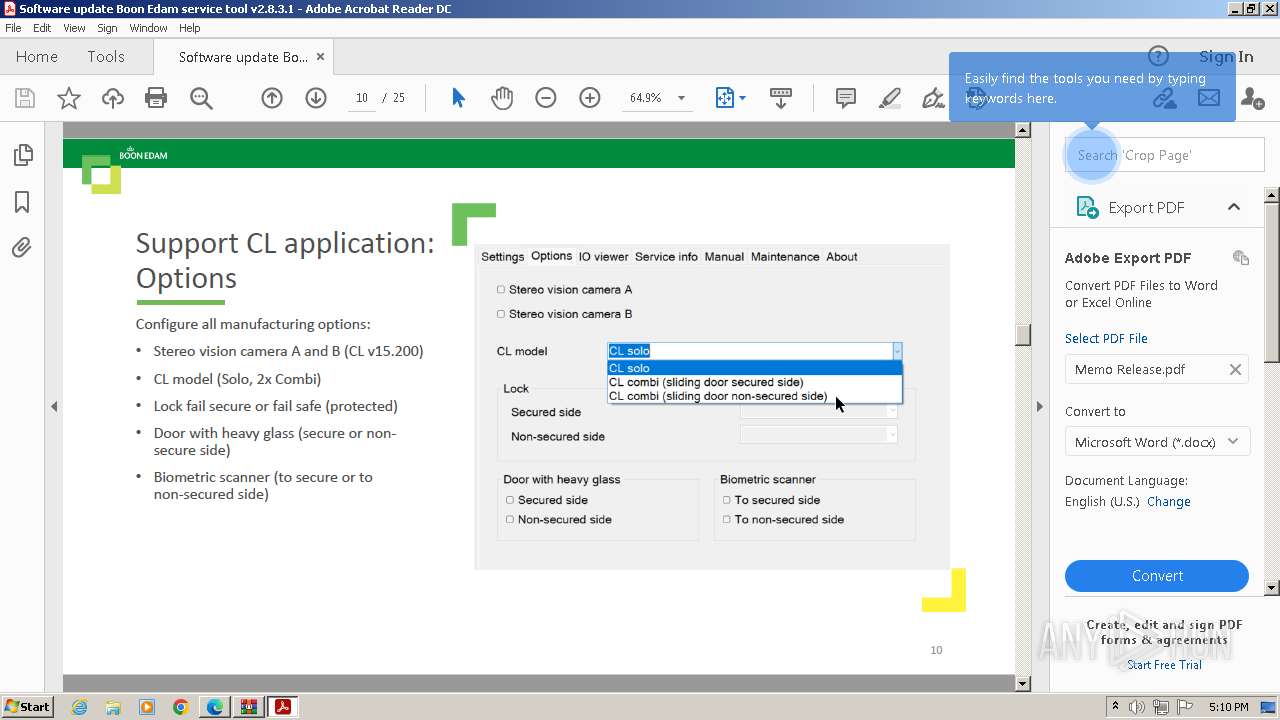Open the Edit menu
Viewport: 1280px width, 720px height.
tap(42, 28)
